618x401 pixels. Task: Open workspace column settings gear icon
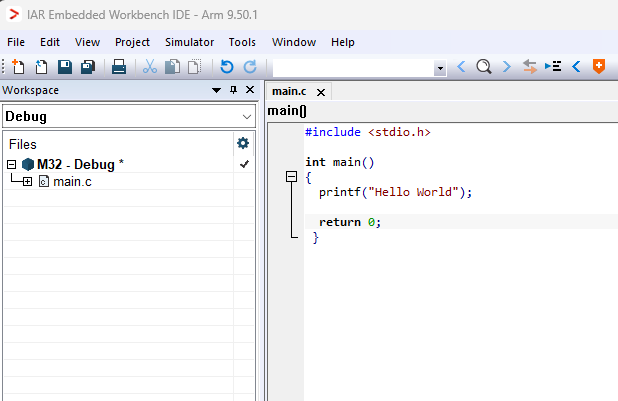tap(243, 143)
